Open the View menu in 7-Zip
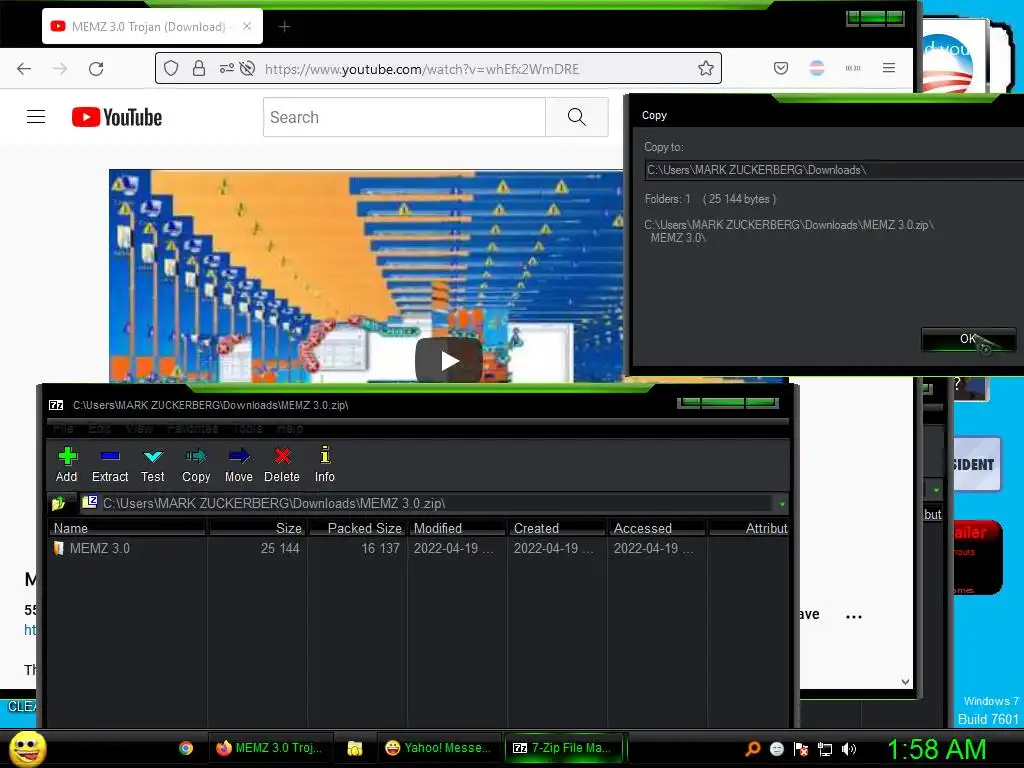Image resolution: width=1024 pixels, height=768 pixels. click(139, 428)
